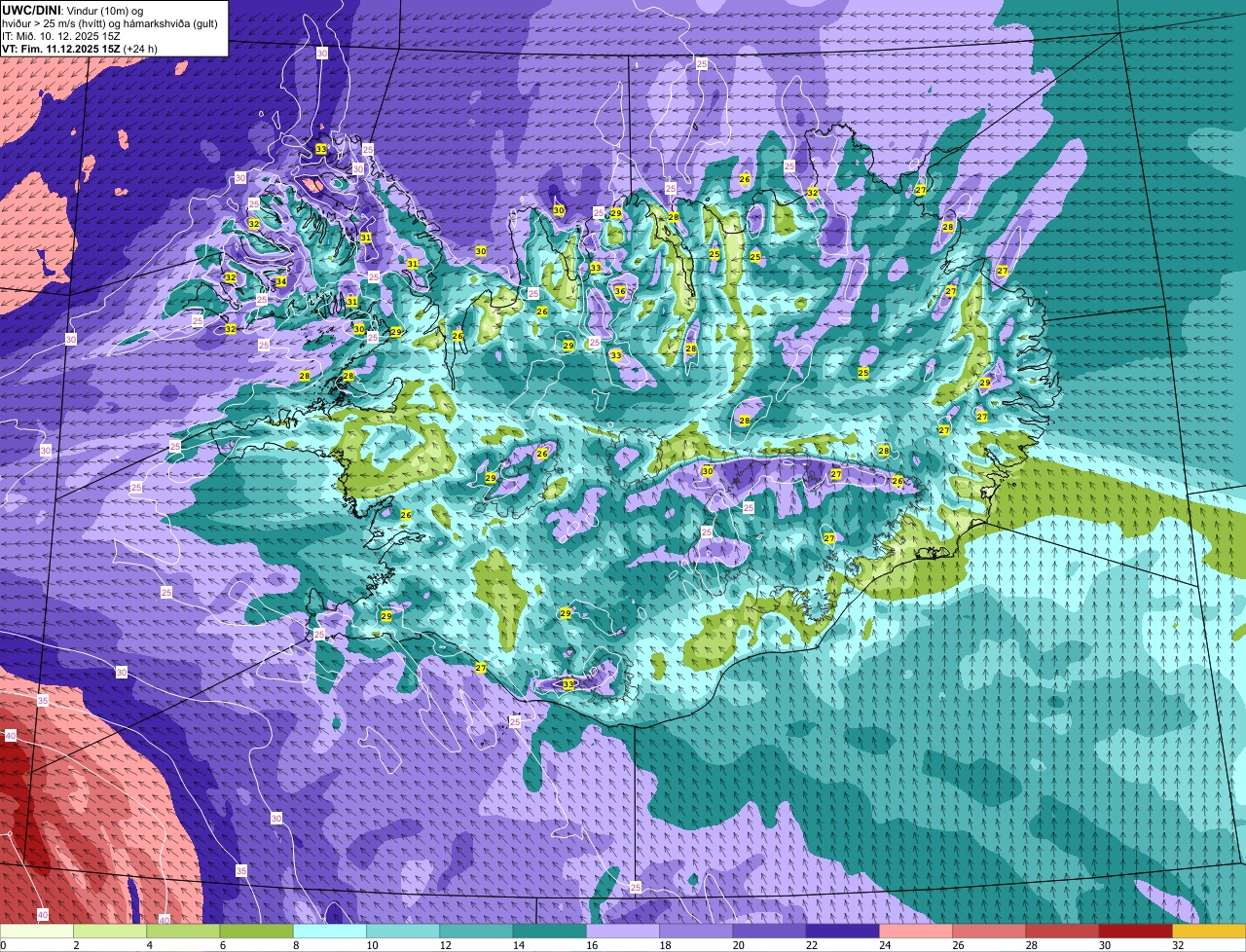The image size is (1246, 952).
Task: Select the 20–22 violet legend swatch
Action: coord(769,931)
